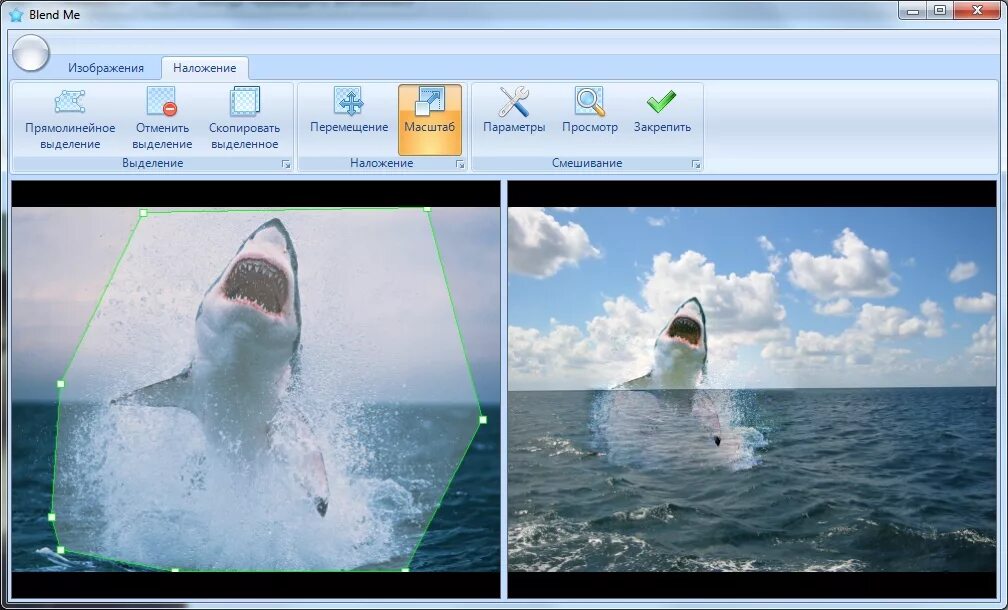The height and width of the screenshot is (610, 1008).
Task: Open Параметры blending settings
Action: click(x=514, y=119)
